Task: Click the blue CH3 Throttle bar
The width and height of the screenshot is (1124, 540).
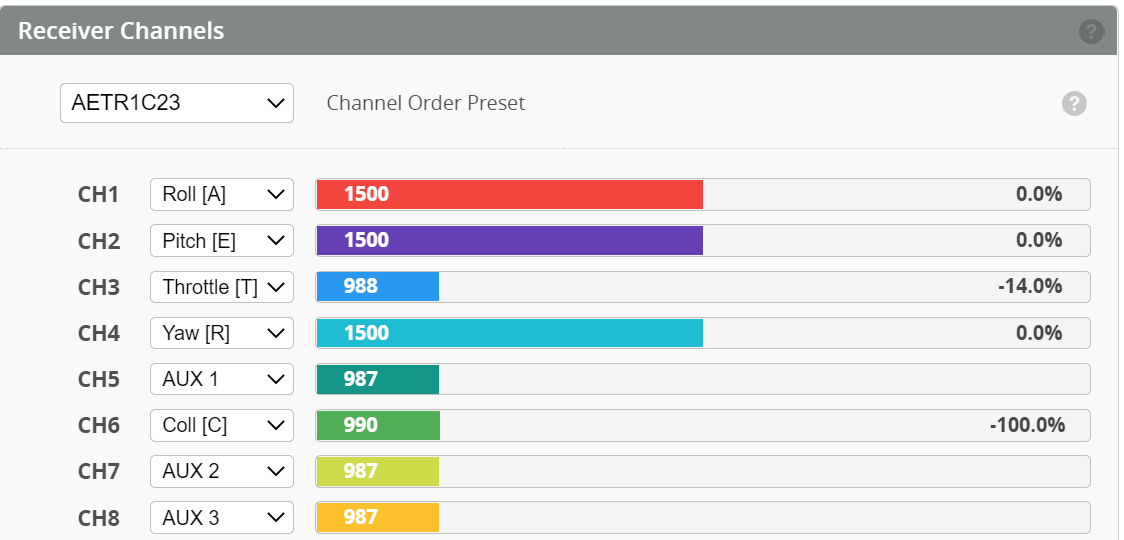Action: [x=378, y=287]
